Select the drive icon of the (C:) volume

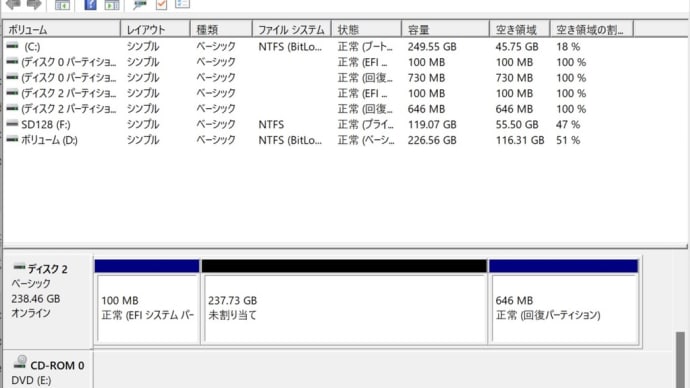pyautogui.click(x=12, y=46)
